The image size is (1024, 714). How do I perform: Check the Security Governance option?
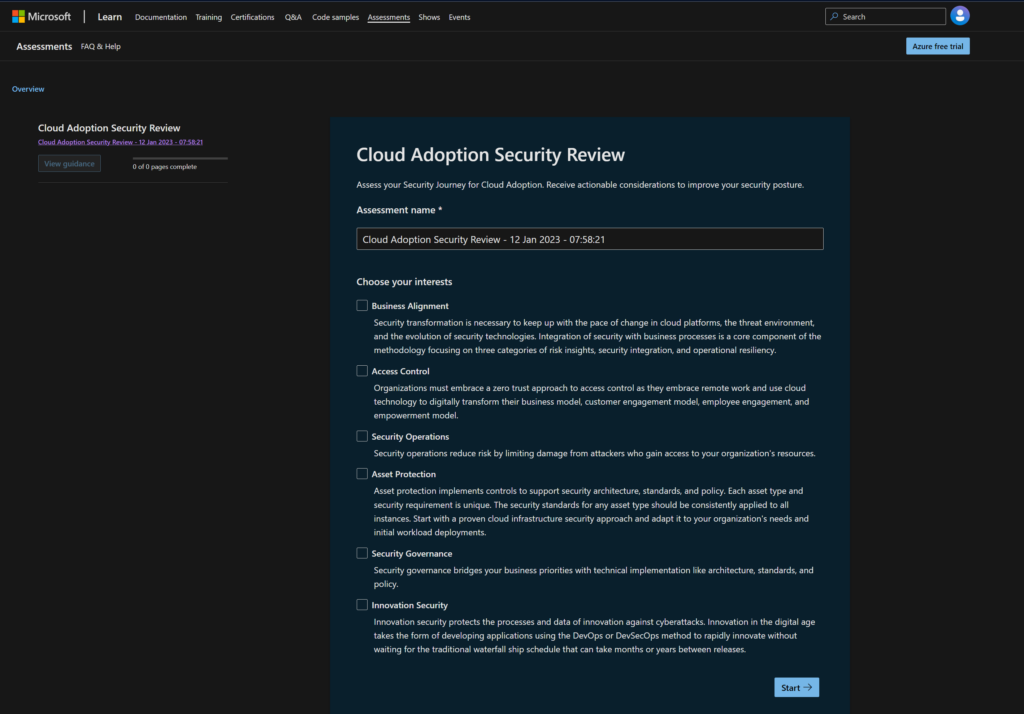click(x=362, y=553)
